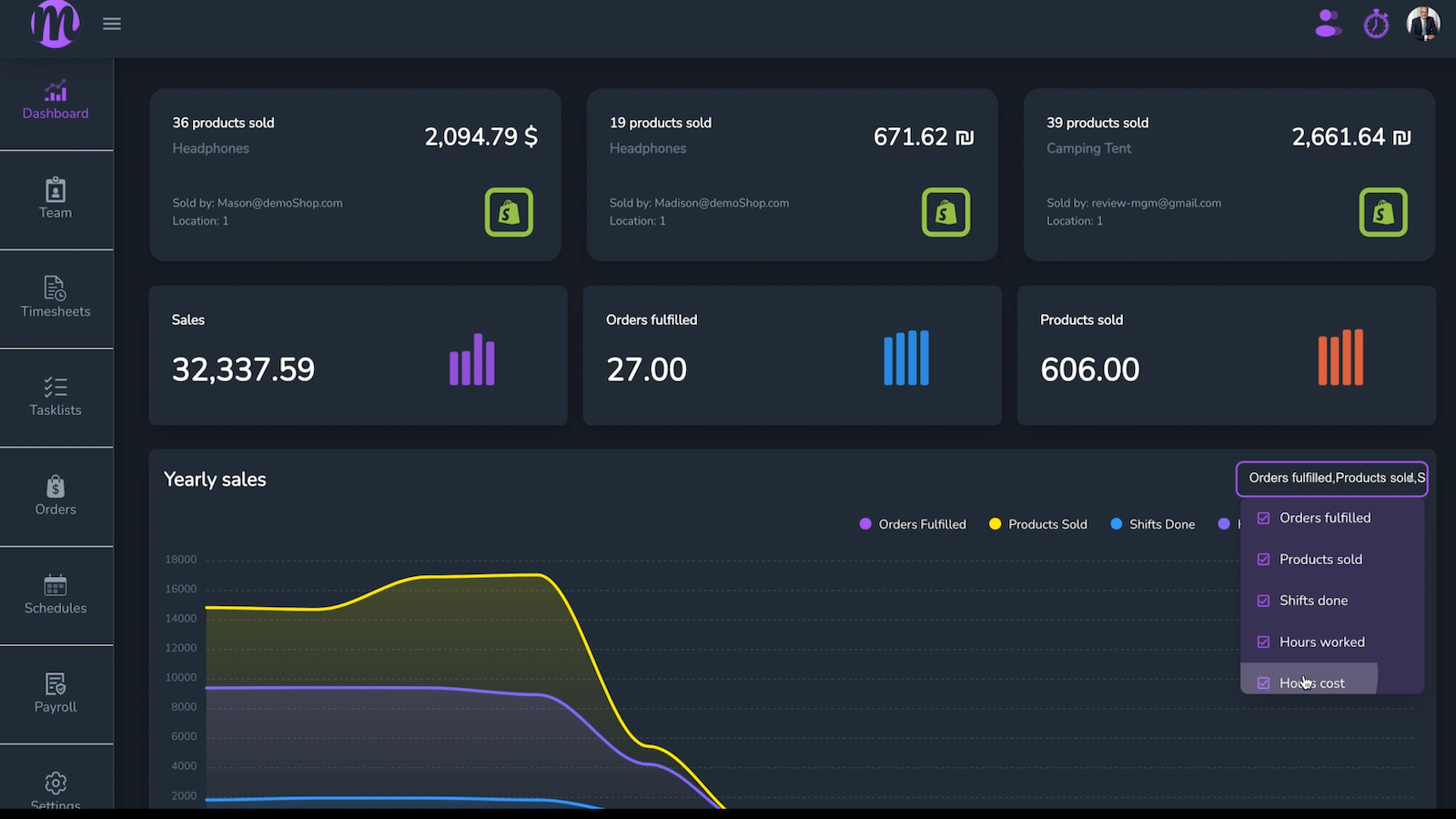Open the user profile avatar
Image resolution: width=1456 pixels, height=819 pixels.
pos(1423,24)
